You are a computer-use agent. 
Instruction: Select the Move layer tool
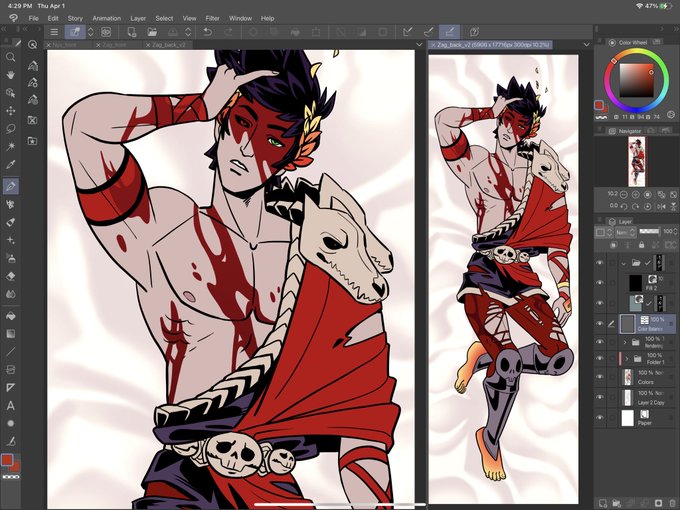10,111
